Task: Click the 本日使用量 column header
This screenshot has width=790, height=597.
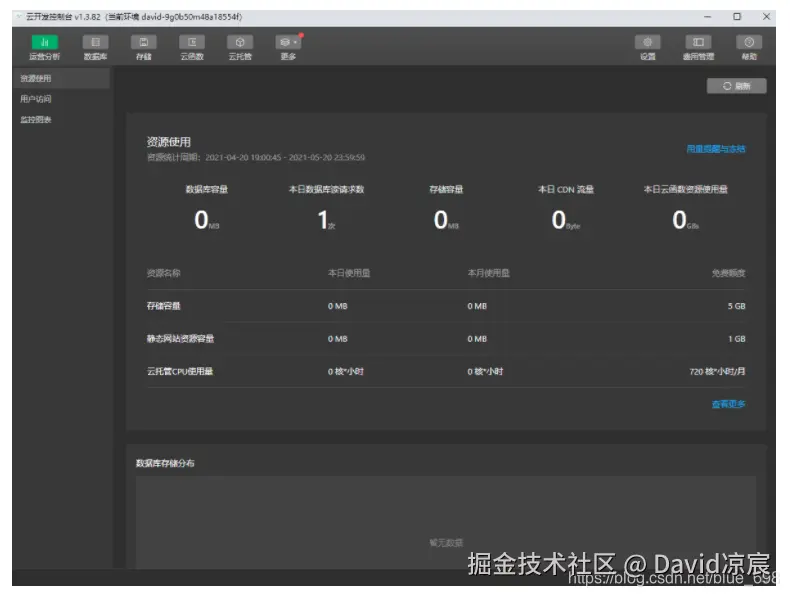Action: (349, 273)
